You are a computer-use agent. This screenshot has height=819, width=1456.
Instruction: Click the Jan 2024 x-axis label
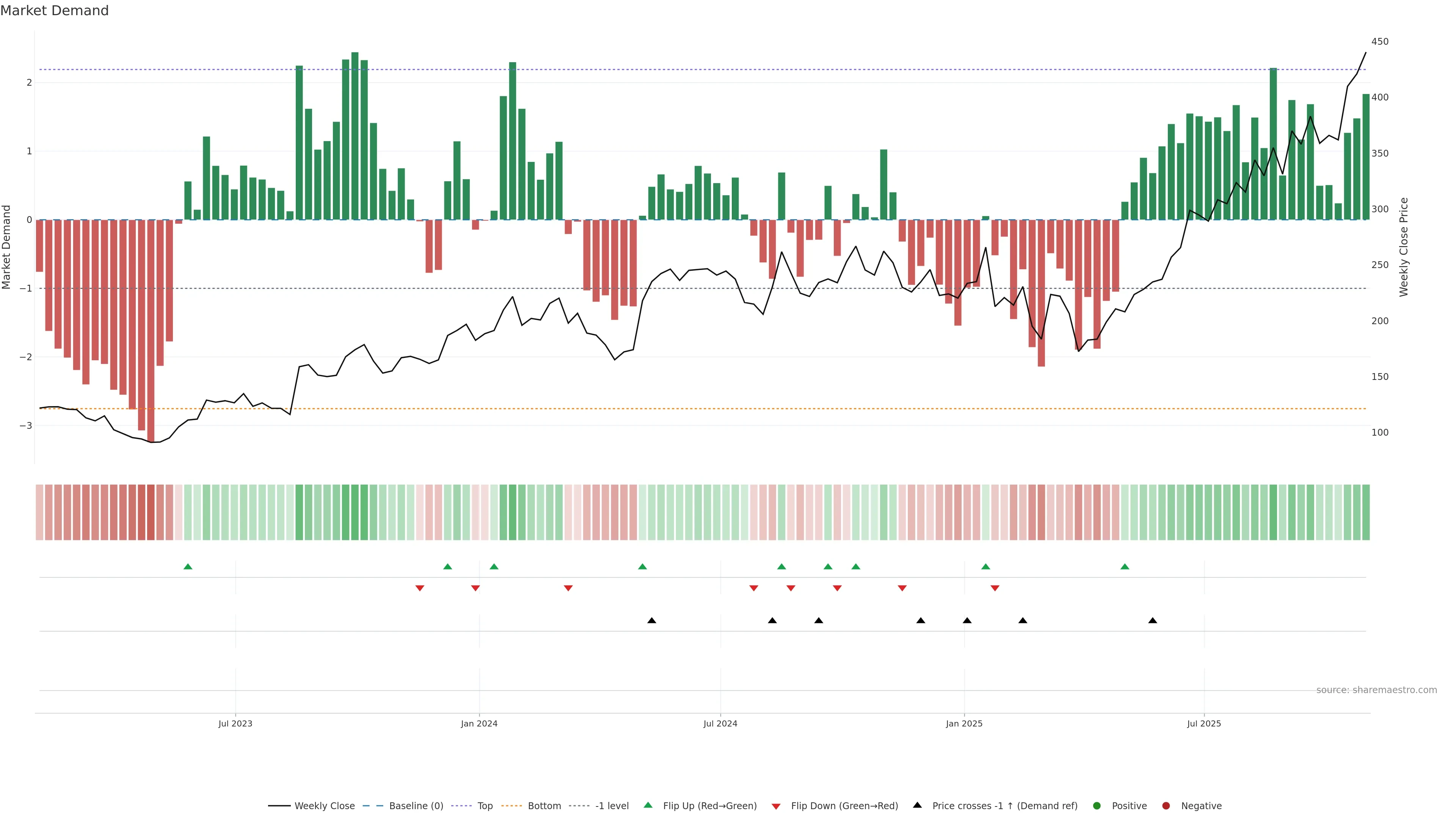pos(479,724)
